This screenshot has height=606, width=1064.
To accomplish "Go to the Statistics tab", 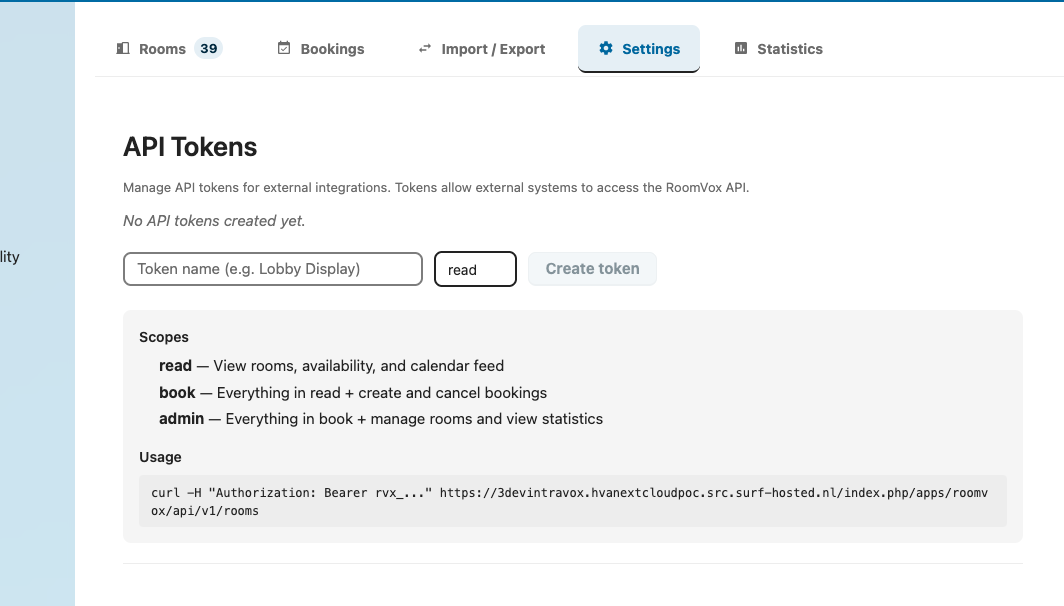I will tap(778, 49).
